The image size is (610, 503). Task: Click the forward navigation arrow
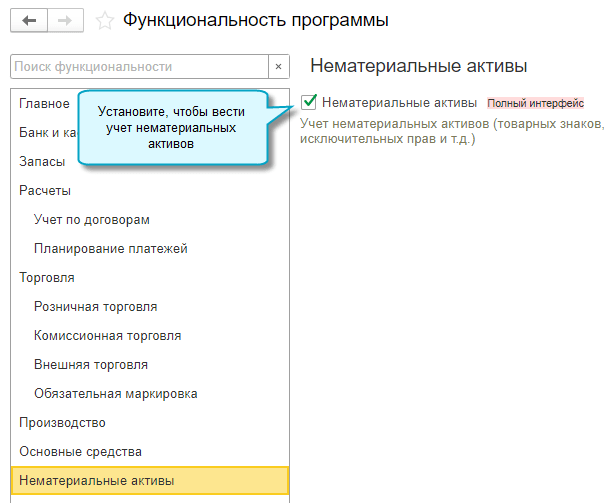click(64, 20)
